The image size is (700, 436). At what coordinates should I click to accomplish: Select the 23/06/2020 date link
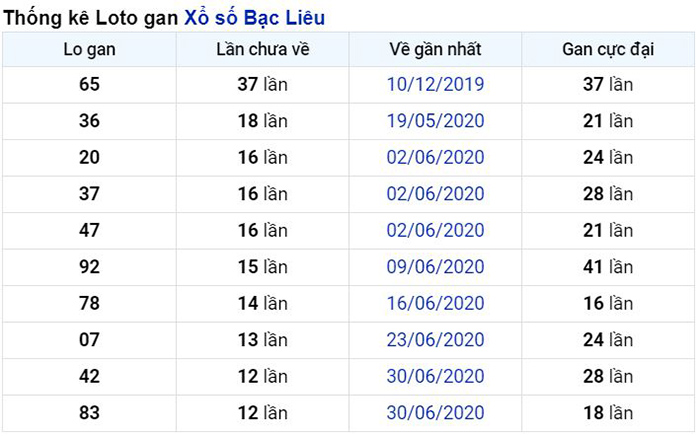(x=435, y=340)
